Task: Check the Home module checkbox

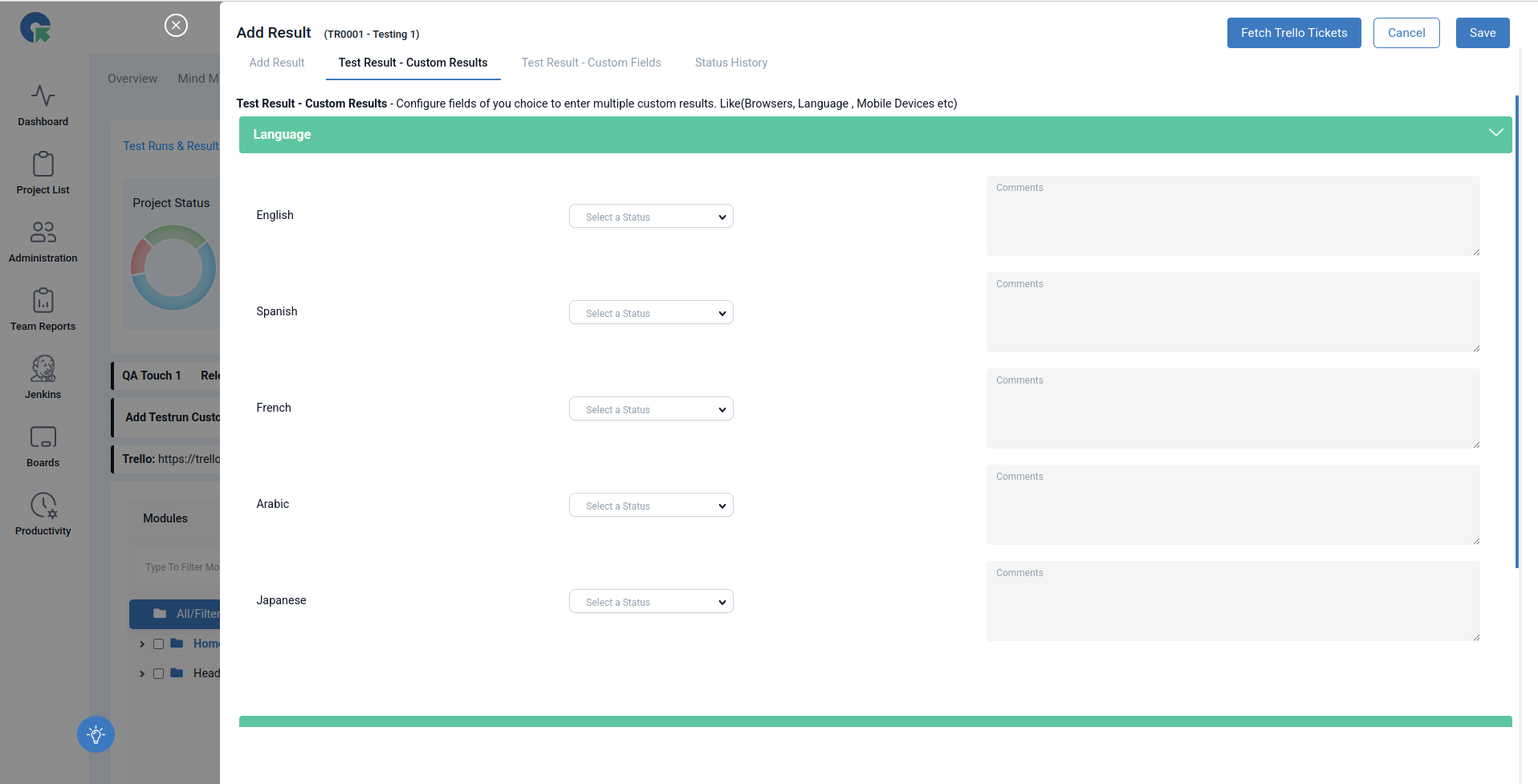Action: pyautogui.click(x=158, y=644)
